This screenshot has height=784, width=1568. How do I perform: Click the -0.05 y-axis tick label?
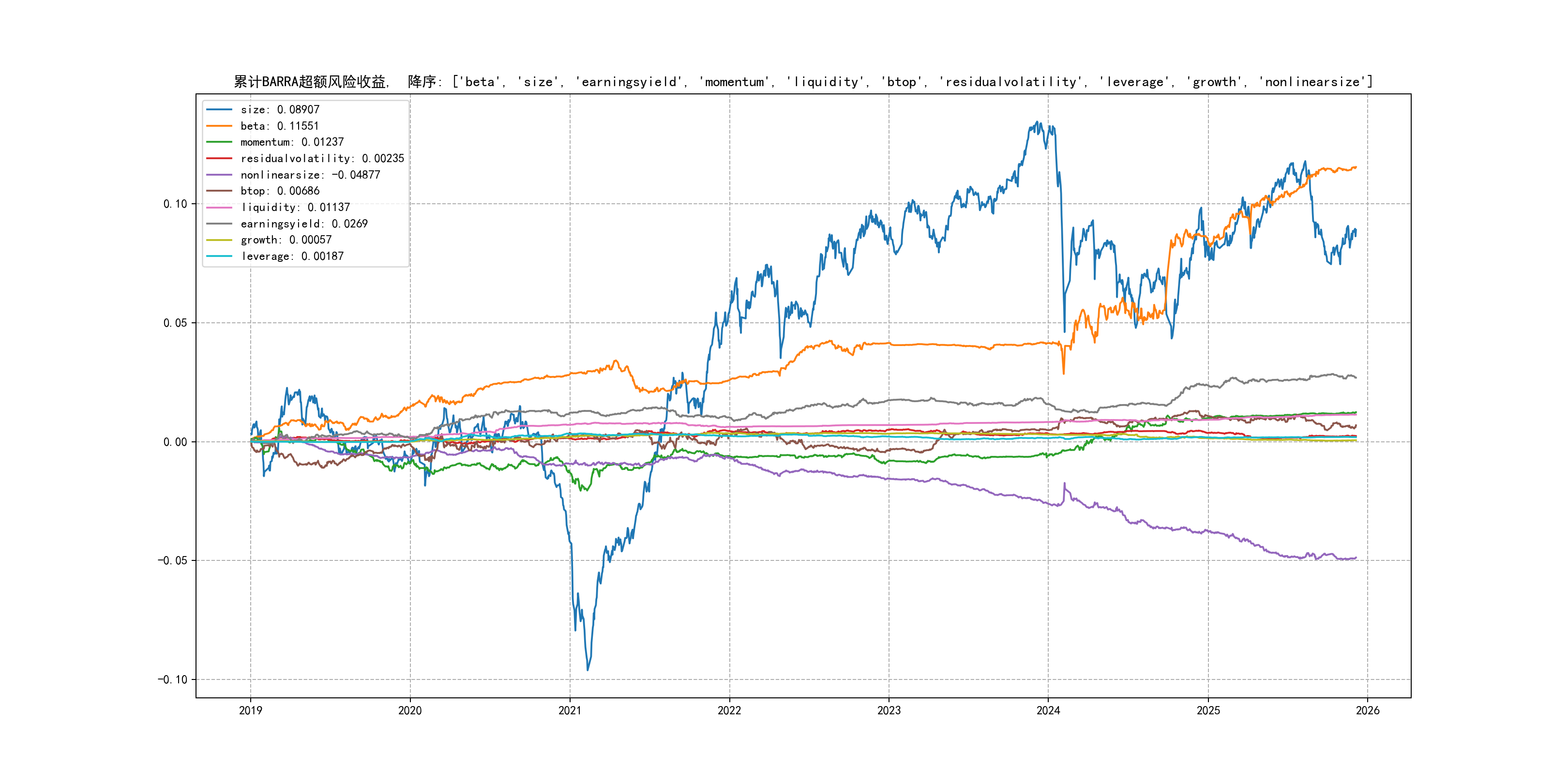click(x=172, y=560)
